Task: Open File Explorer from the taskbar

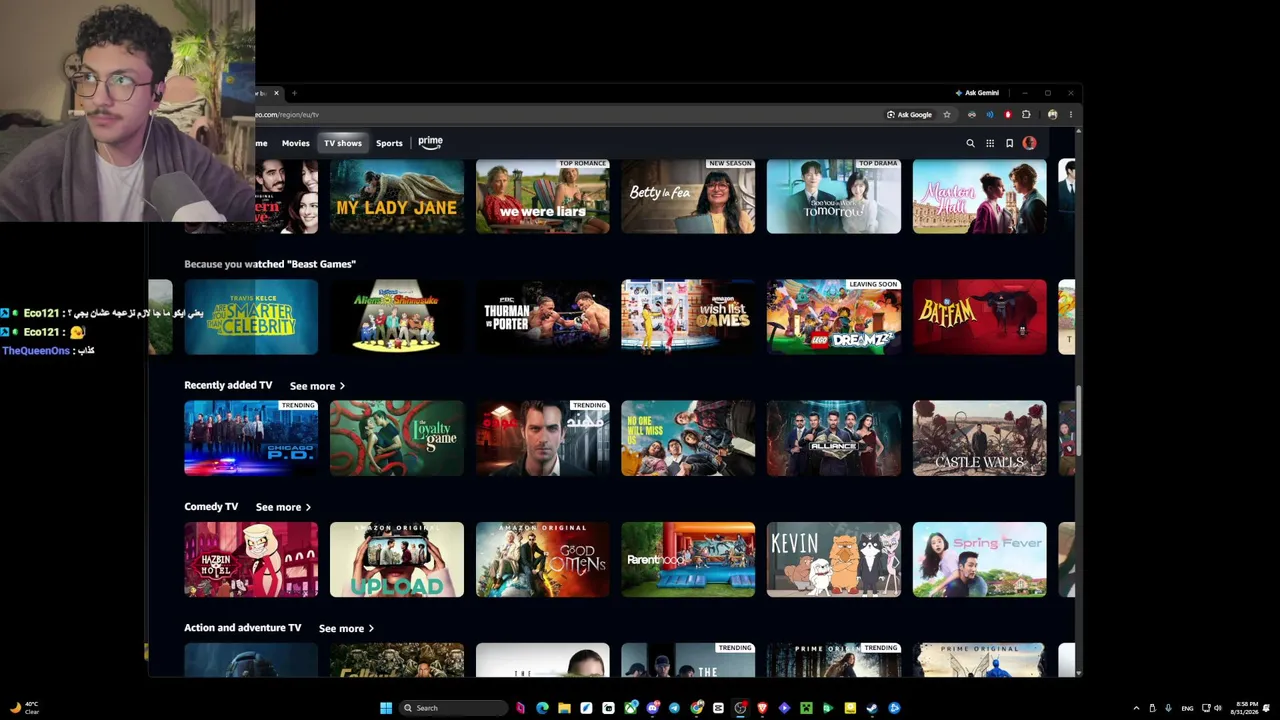Action: click(564, 708)
